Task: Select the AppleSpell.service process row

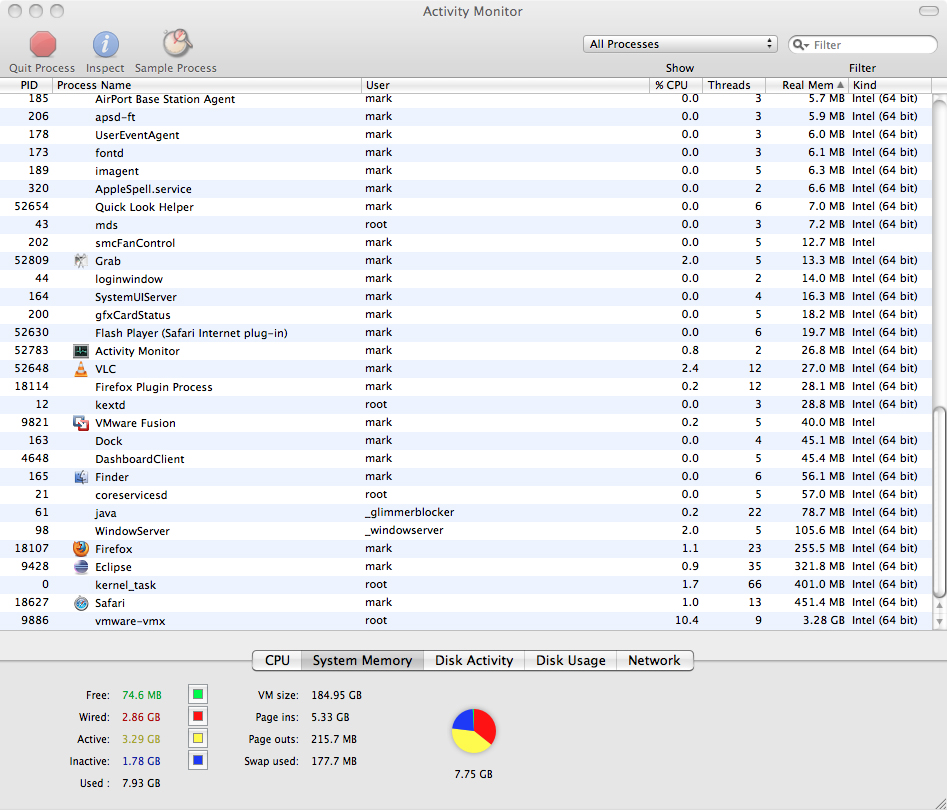Action: click(x=466, y=188)
